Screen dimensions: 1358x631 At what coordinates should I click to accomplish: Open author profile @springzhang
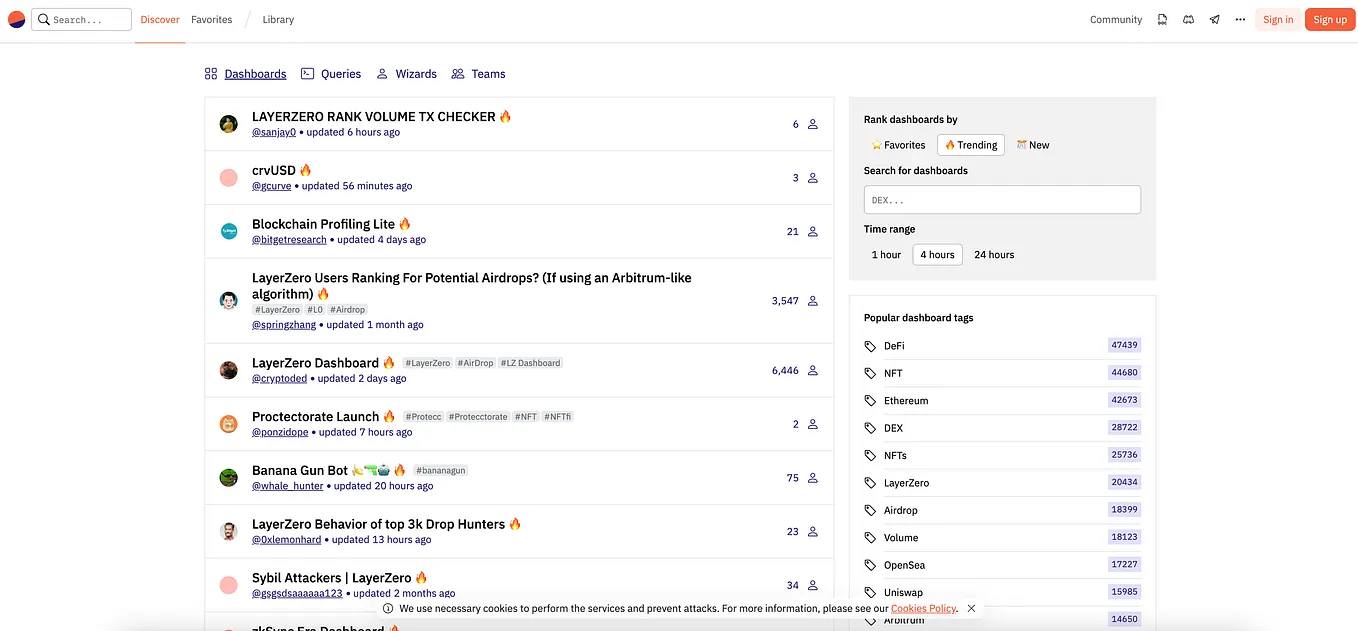click(x=284, y=325)
